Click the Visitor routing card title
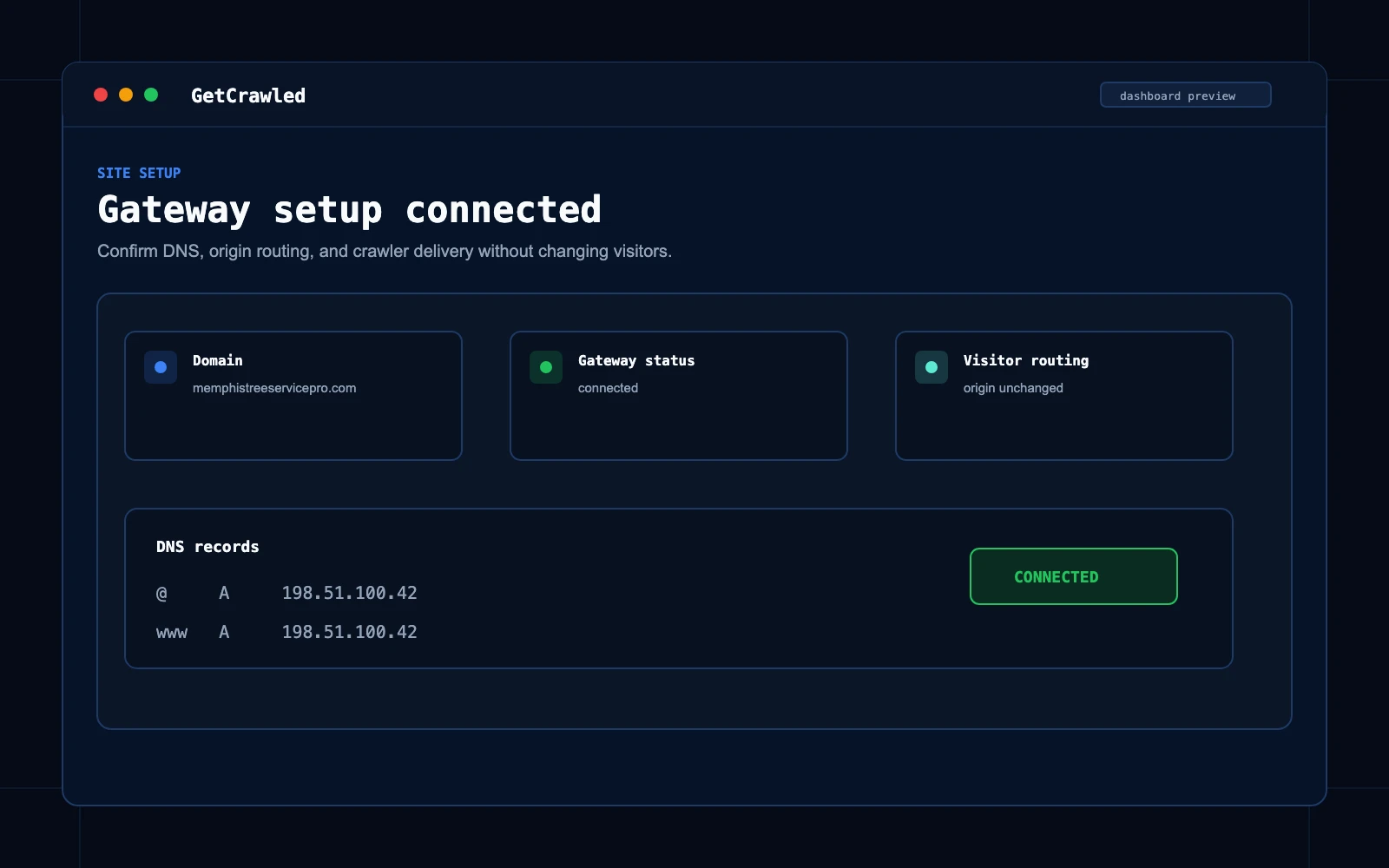This screenshot has width=1389, height=868. point(1026,360)
